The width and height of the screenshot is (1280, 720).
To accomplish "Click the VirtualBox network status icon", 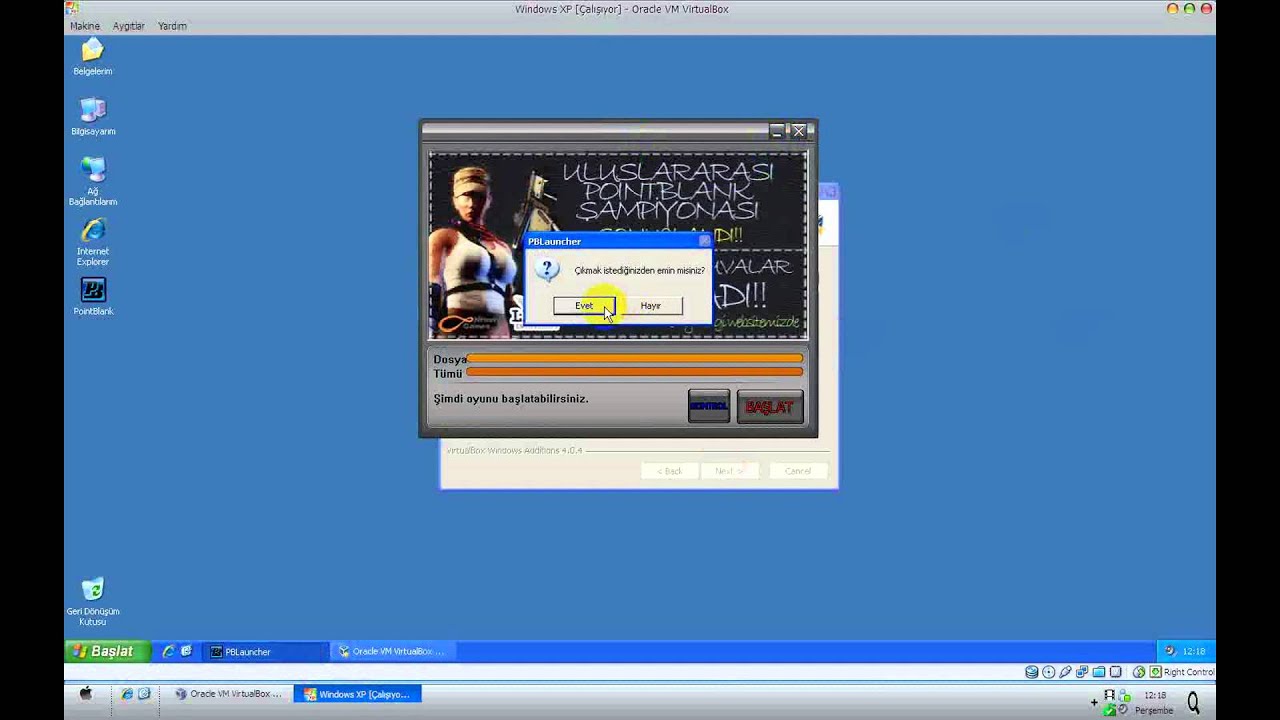I will pyautogui.click(x=1082, y=672).
